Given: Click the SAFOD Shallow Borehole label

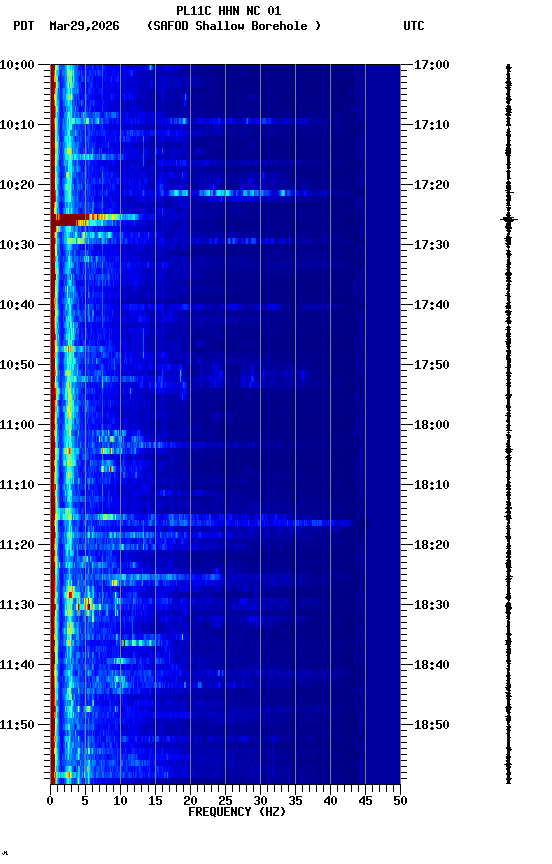Looking at the screenshot, I should point(234,26).
